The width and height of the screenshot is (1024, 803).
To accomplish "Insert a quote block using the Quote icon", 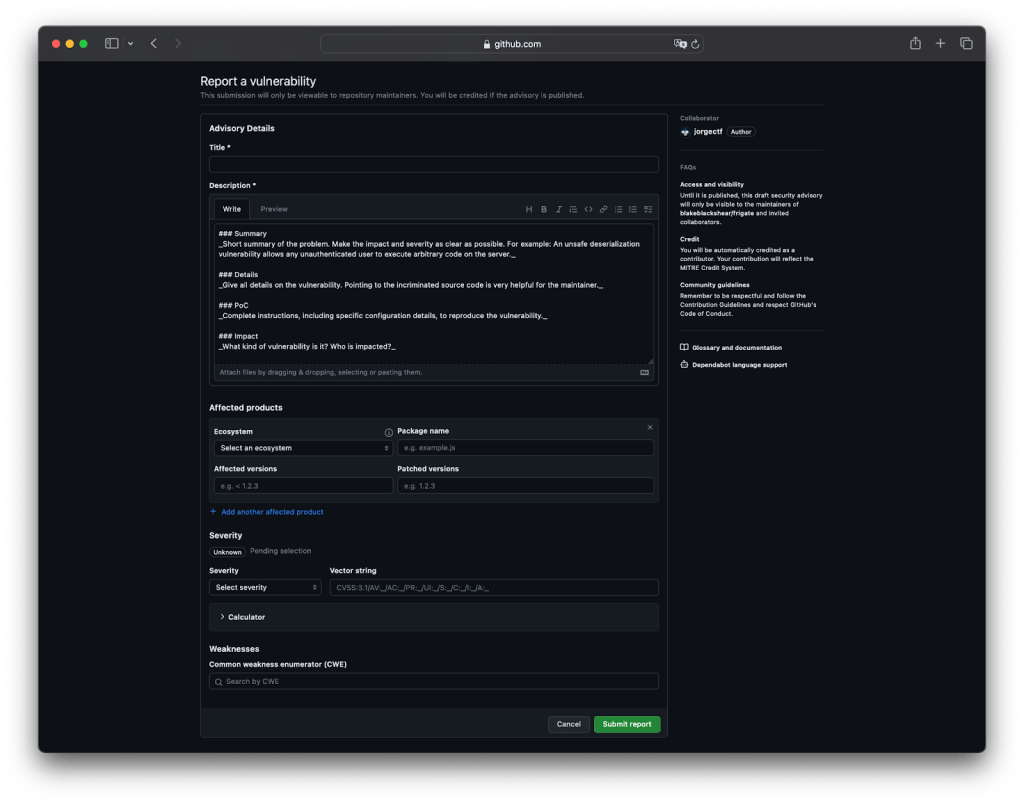I will pos(574,209).
